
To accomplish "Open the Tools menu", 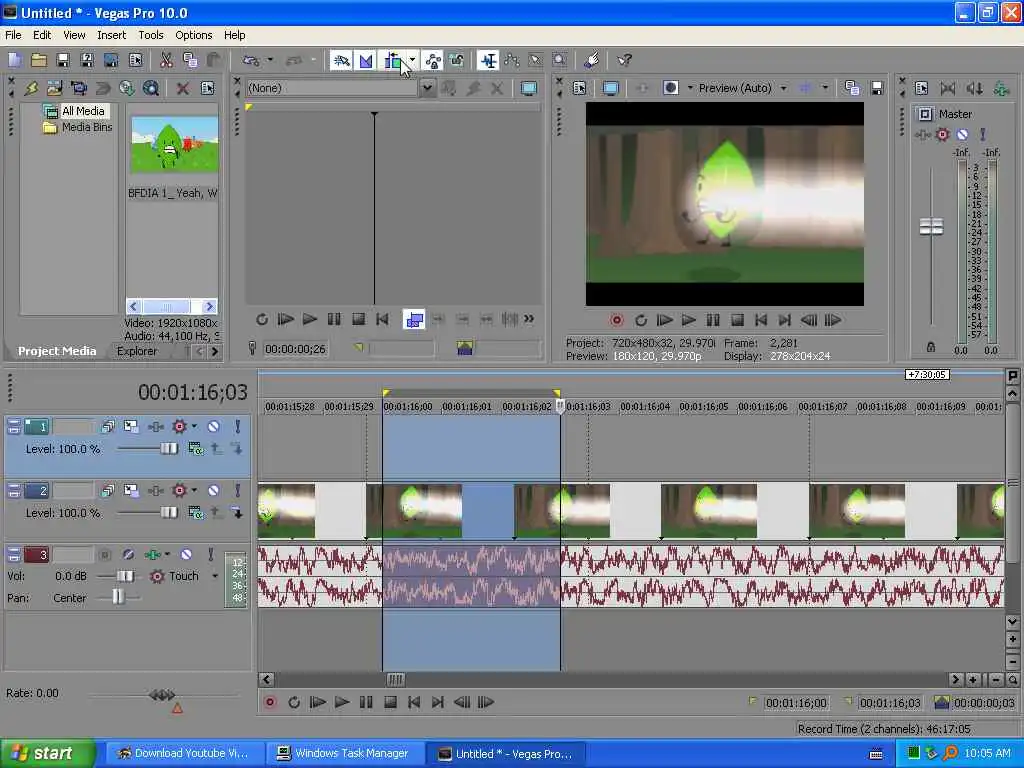I will (x=151, y=35).
